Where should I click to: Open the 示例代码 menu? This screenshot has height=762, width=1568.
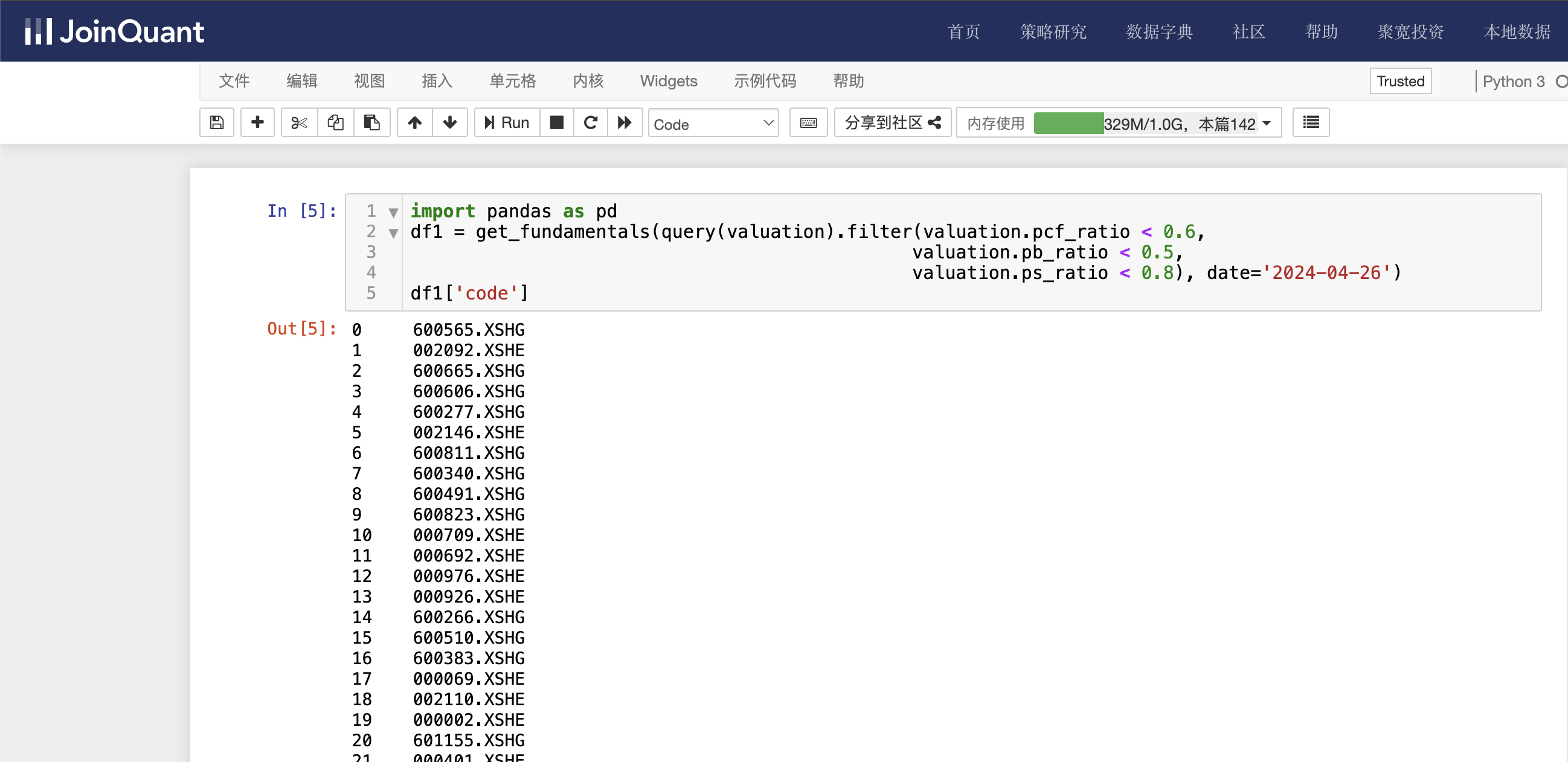pyautogui.click(x=765, y=81)
